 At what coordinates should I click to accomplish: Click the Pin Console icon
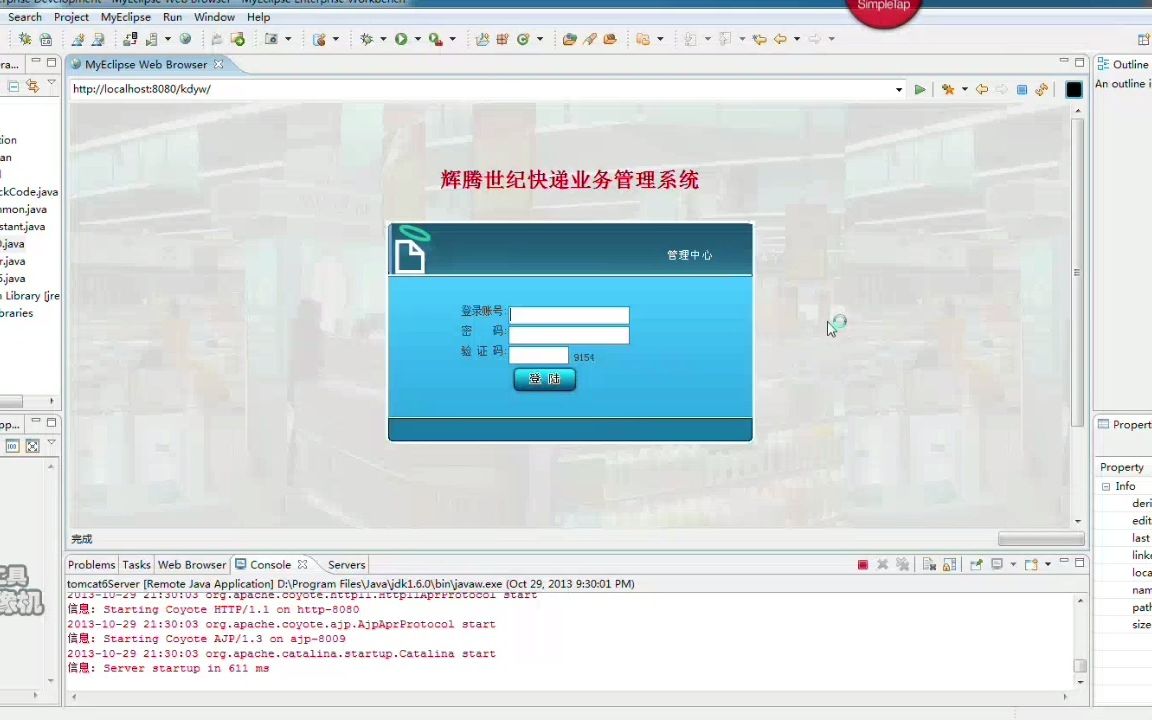[978, 564]
